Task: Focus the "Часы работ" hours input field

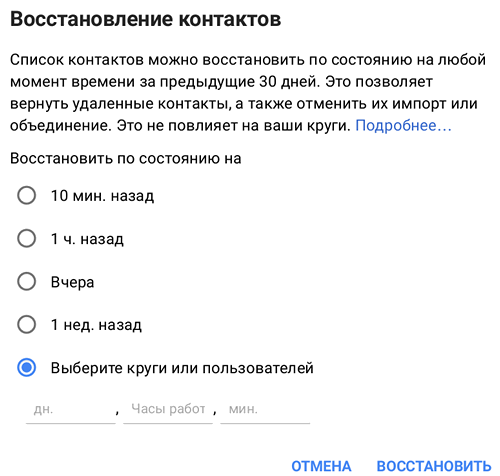Action: click(168, 411)
